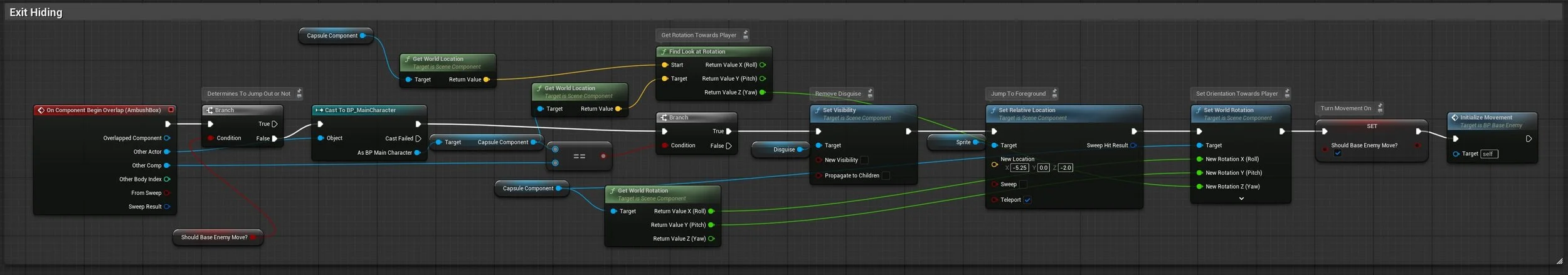Click the Jump To Foreground comment bubble text
This screenshot has width=1568, height=275.
(1018, 94)
